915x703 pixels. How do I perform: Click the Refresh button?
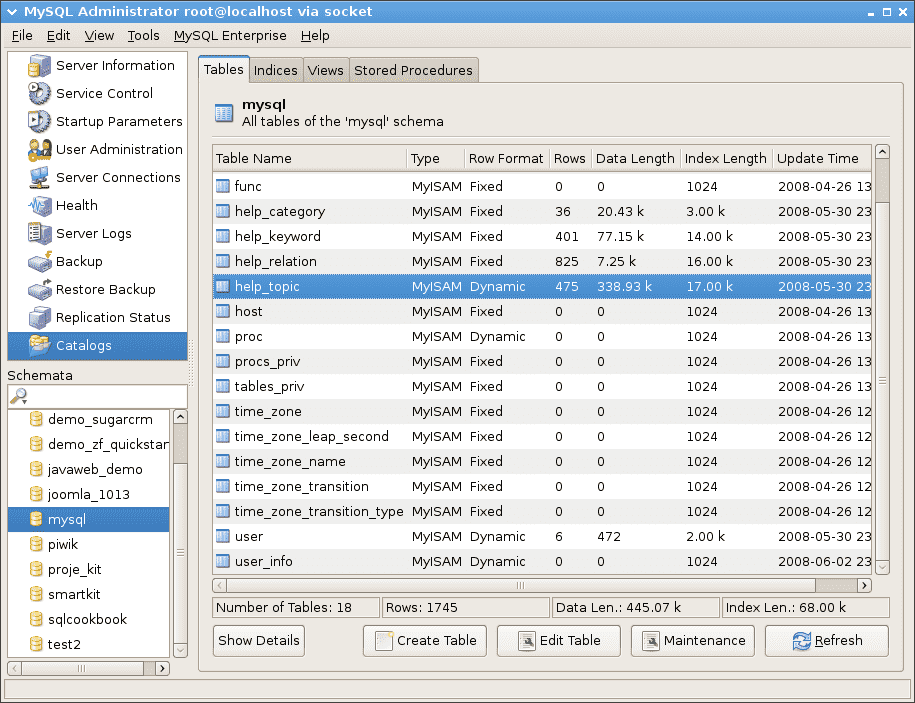pyautogui.click(x=827, y=641)
